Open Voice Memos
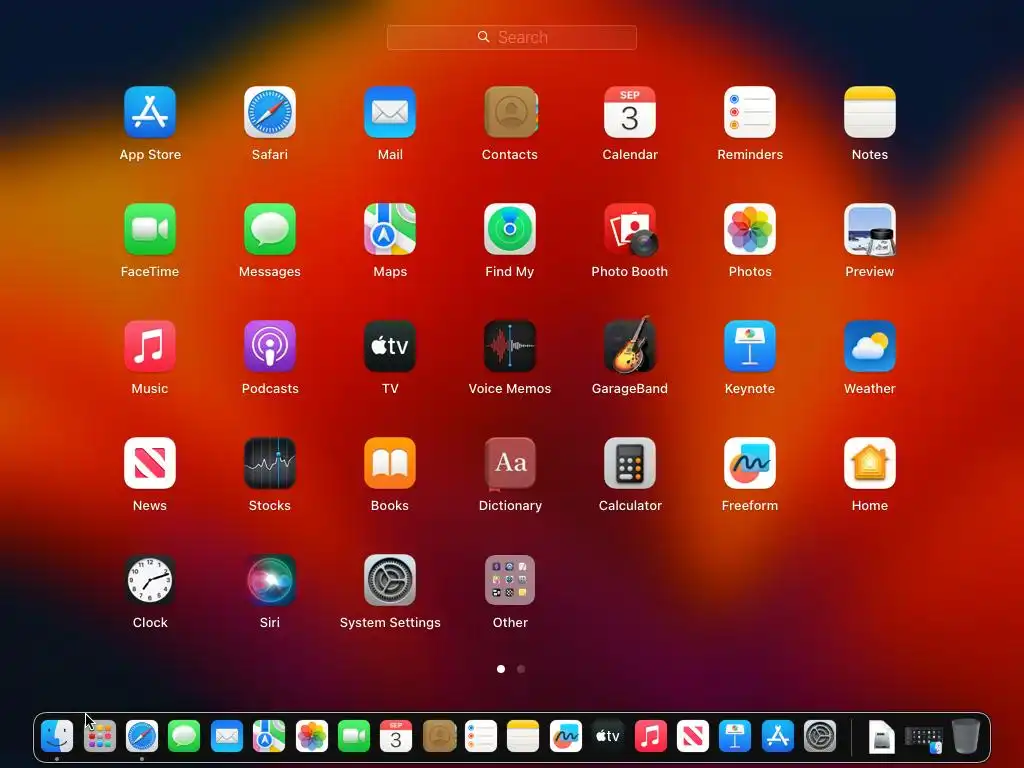Screen dimensions: 1024x768 pos(510,346)
